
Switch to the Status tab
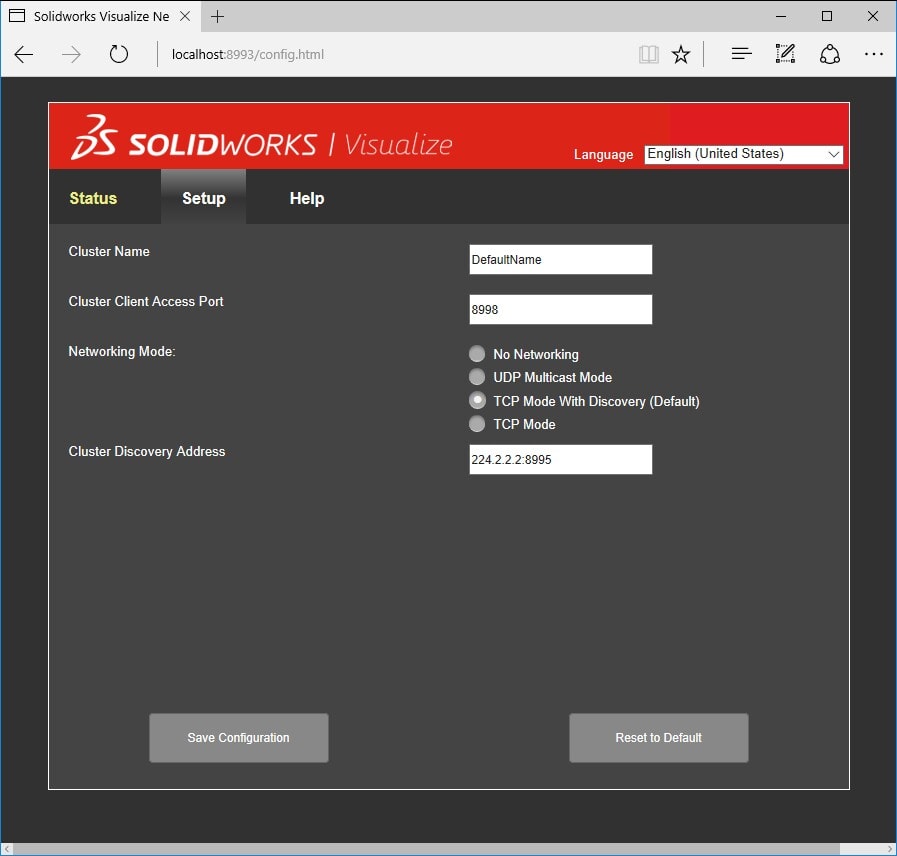coord(93,198)
